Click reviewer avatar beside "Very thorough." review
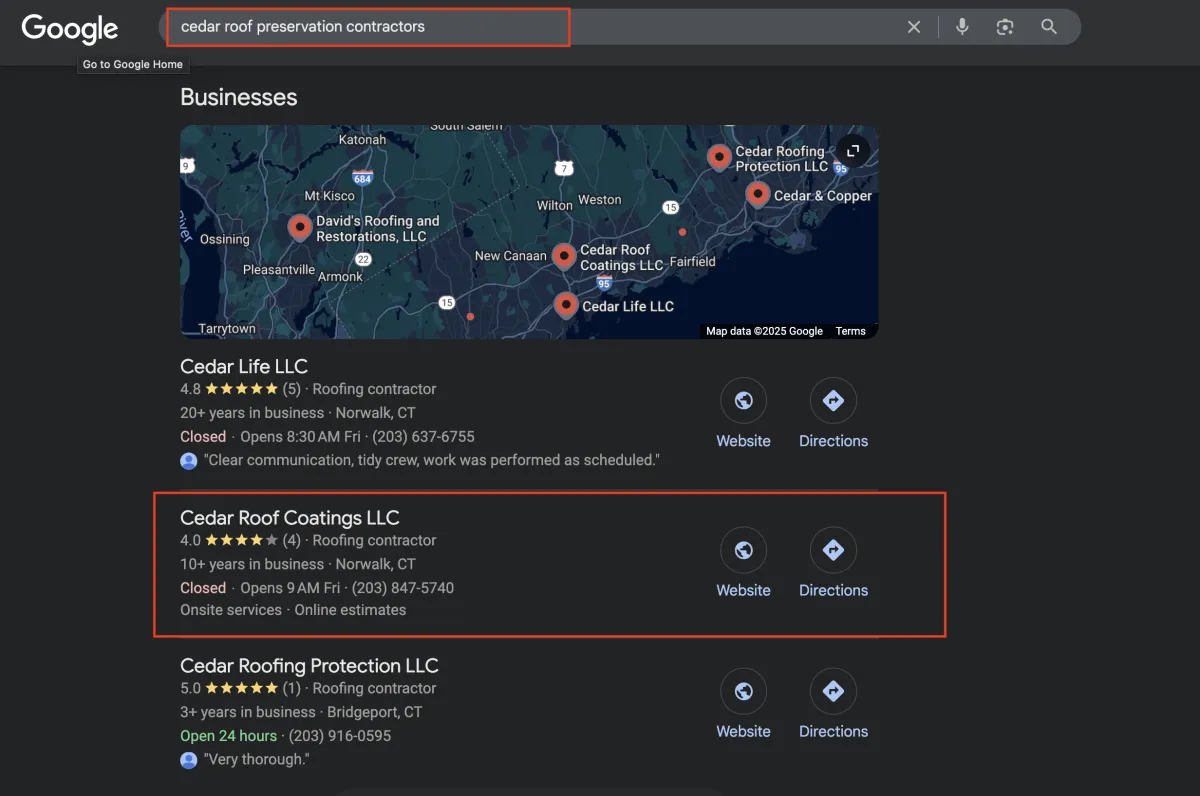This screenshot has height=796, width=1200. pos(189,760)
